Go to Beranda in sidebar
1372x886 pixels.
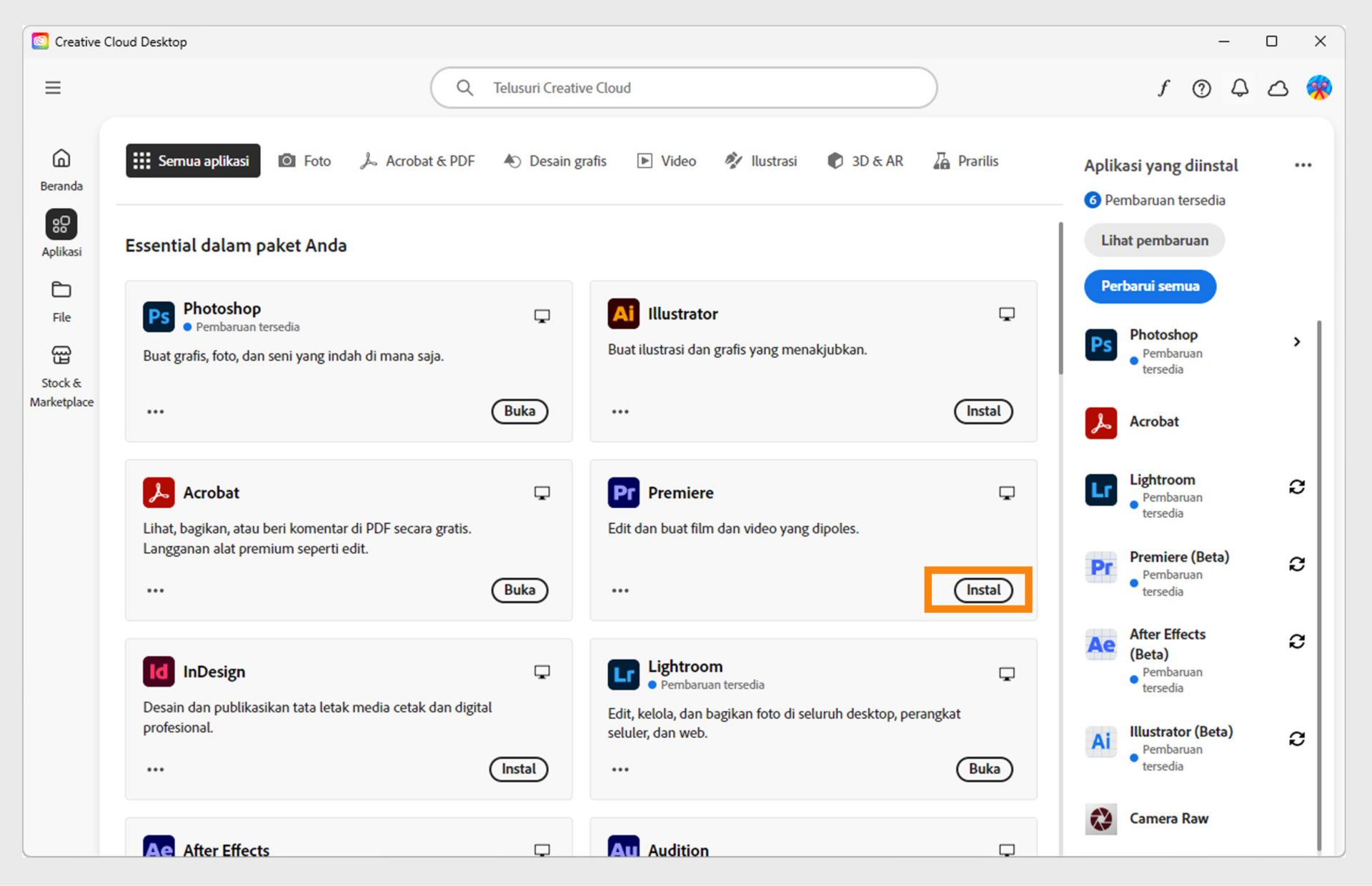pos(61,170)
